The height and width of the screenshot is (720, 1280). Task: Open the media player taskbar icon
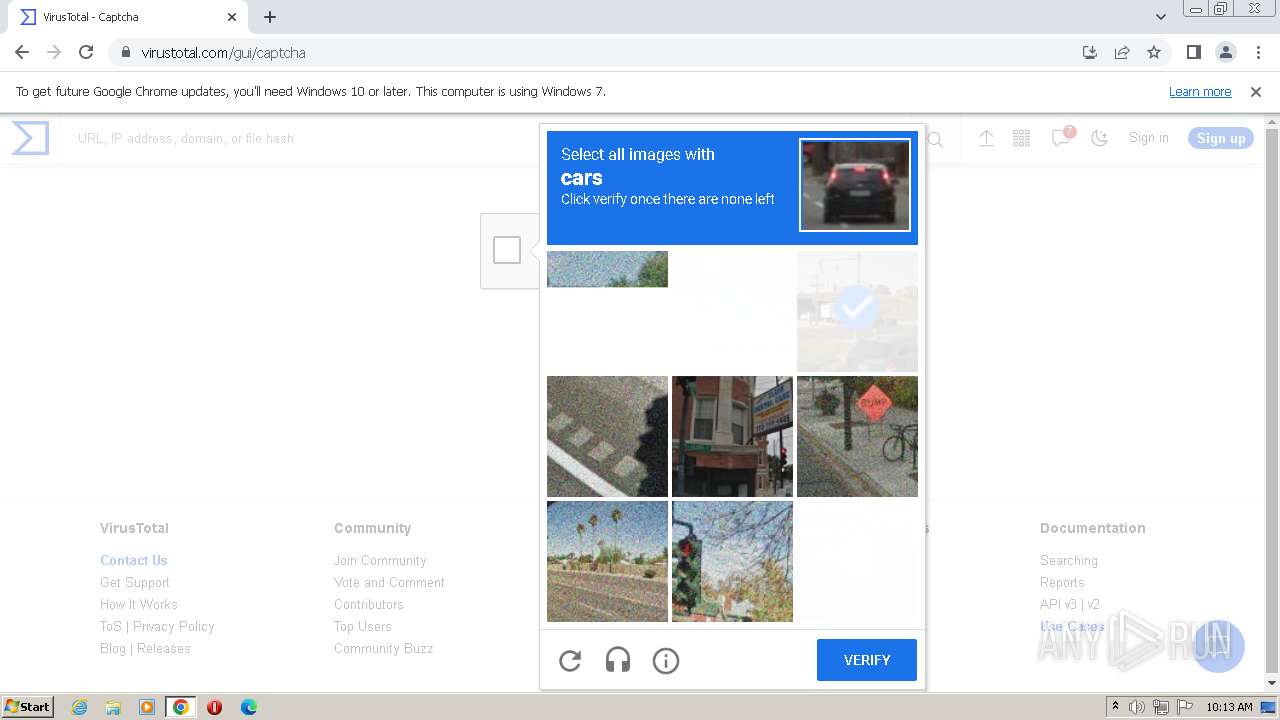click(x=147, y=707)
